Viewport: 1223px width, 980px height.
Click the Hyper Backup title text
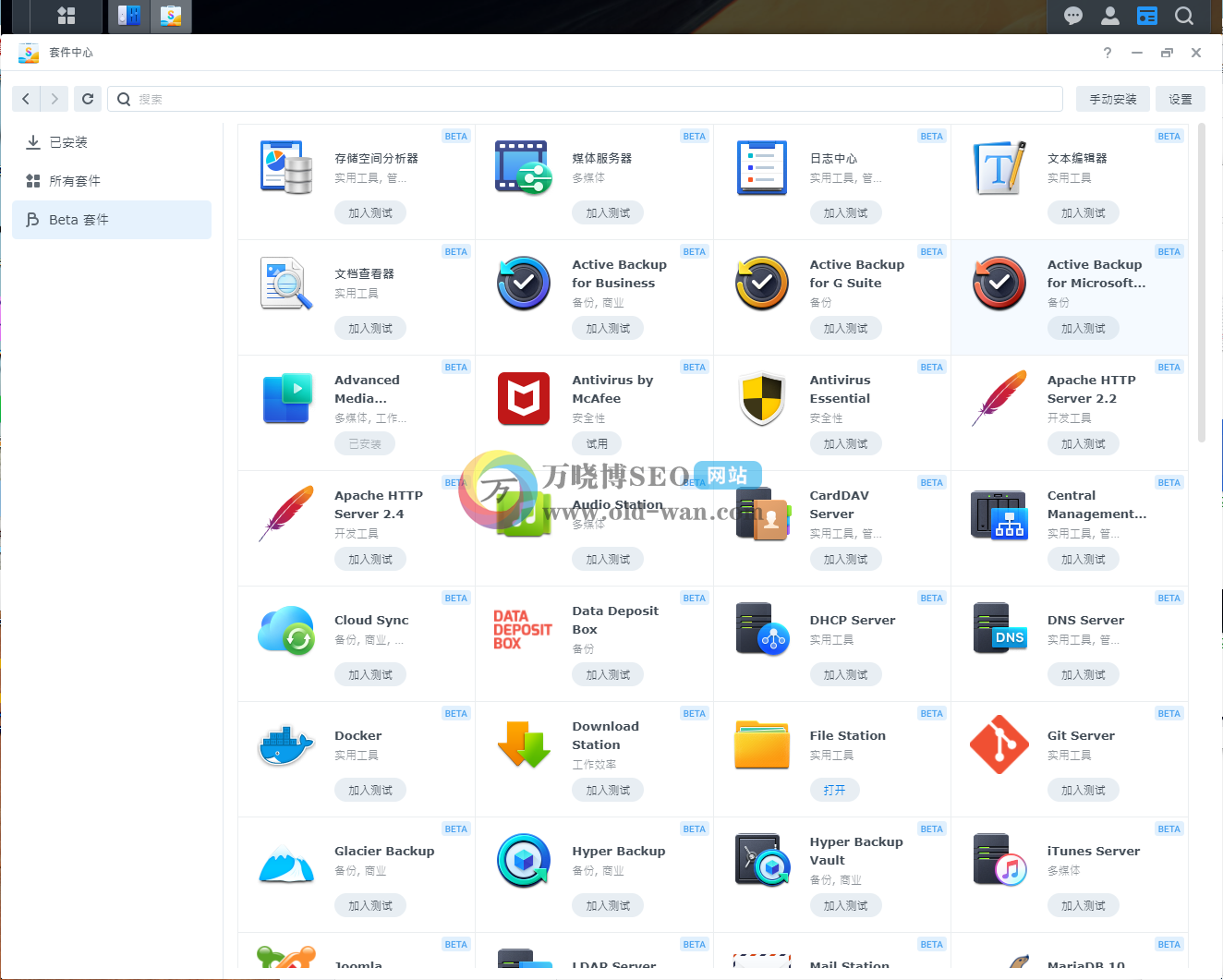(619, 851)
